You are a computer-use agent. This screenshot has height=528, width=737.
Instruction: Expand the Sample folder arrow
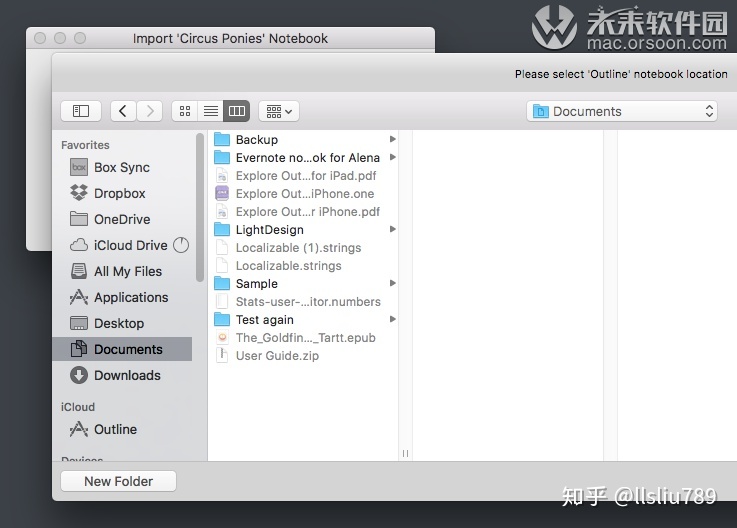(x=392, y=283)
